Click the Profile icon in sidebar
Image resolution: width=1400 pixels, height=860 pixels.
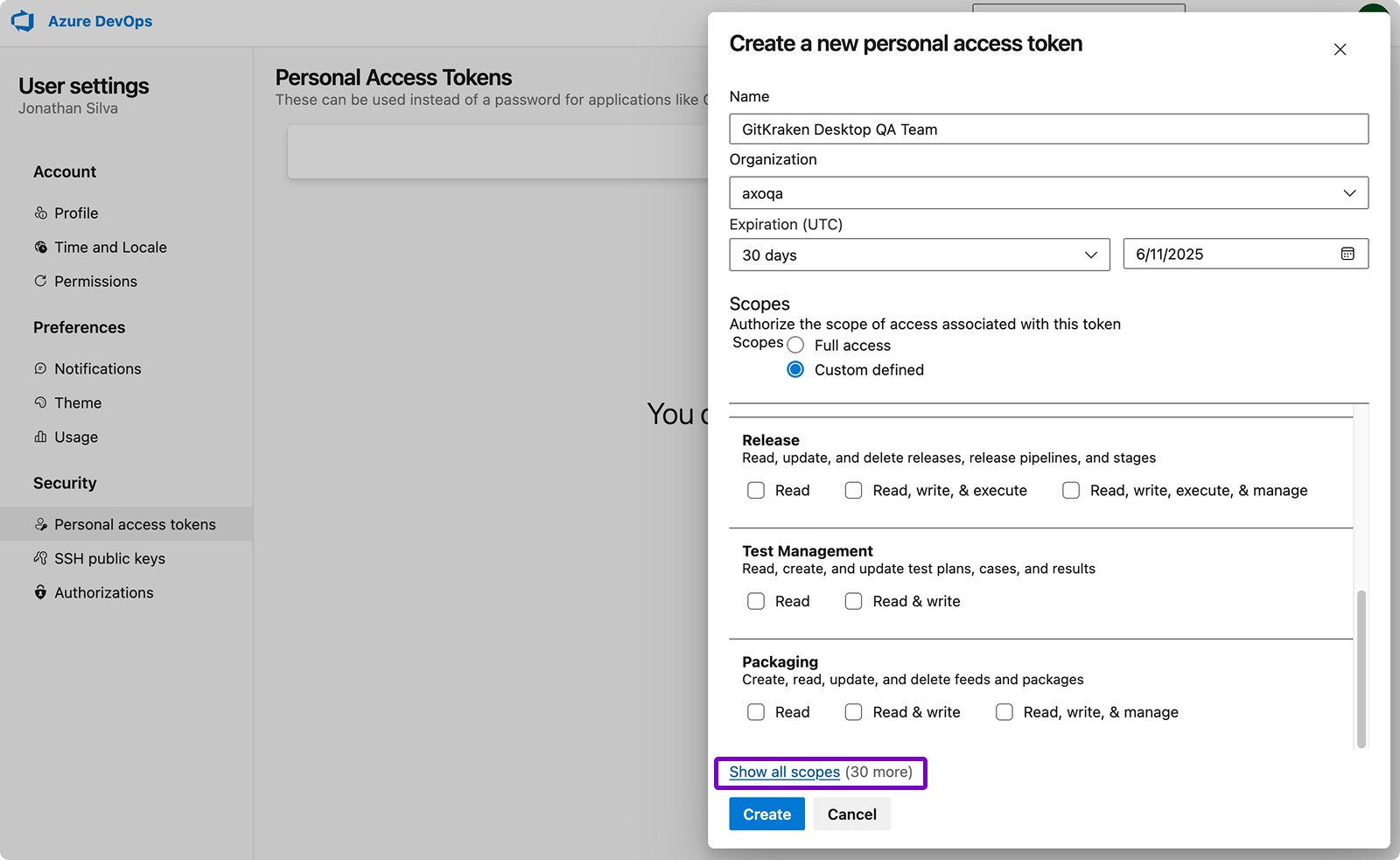coord(40,213)
